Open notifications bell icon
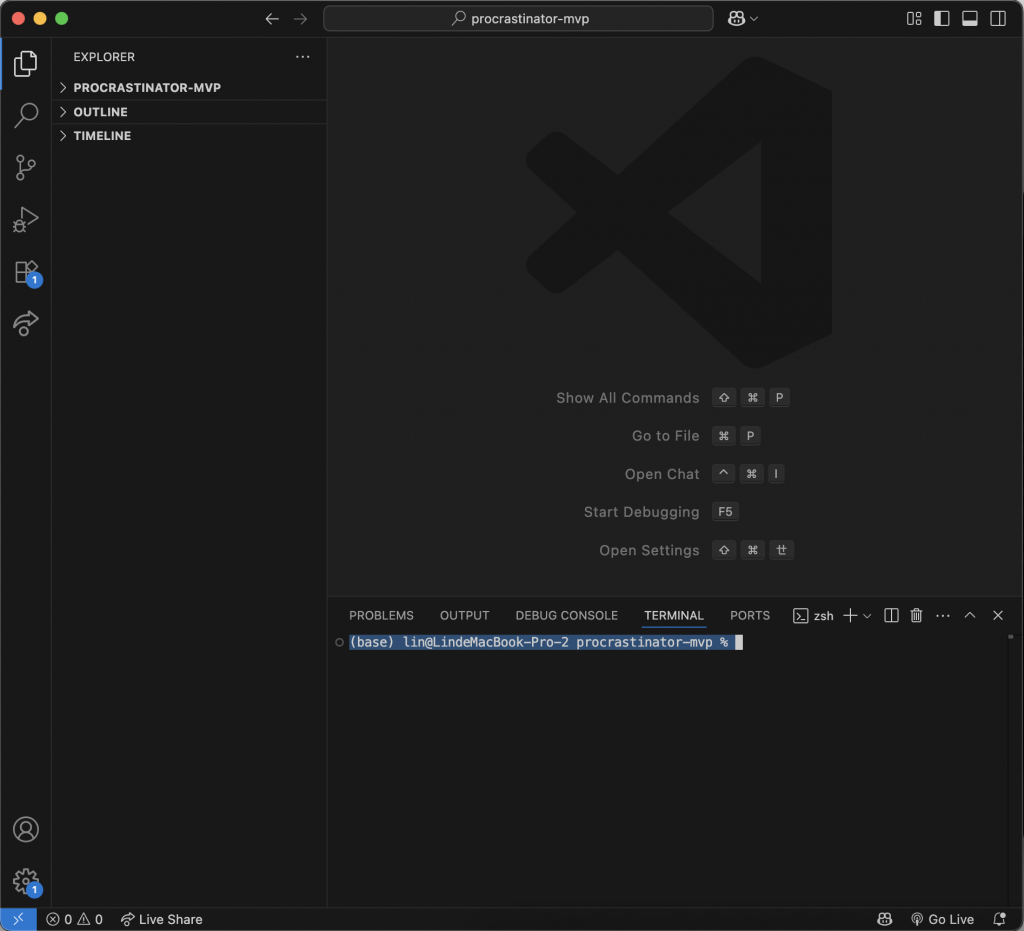Image resolution: width=1024 pixels, height=931 pixels. [1000, 919]
